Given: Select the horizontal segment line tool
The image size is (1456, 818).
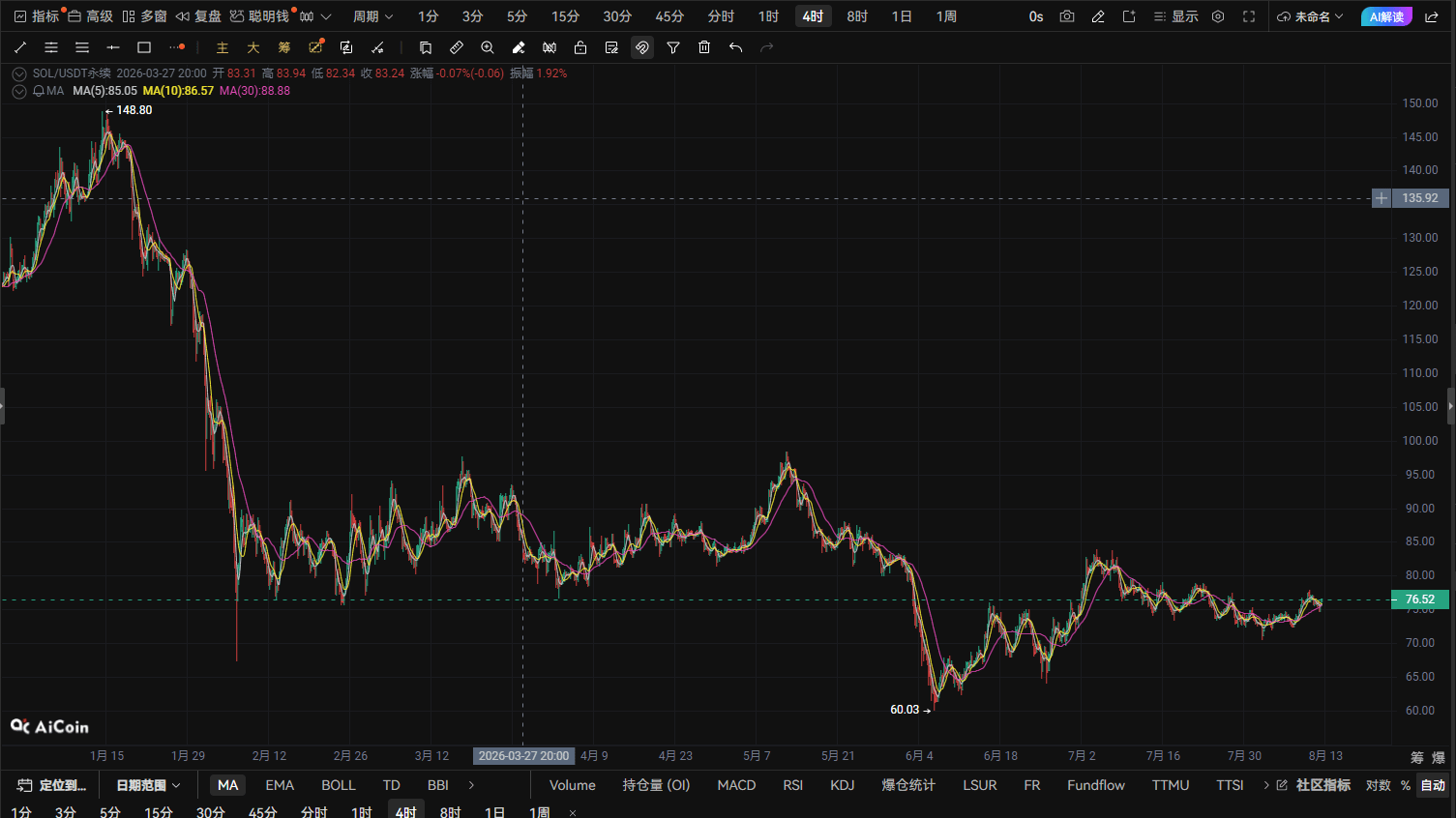Looking at the screenshot, I should pyautogui.click(x=113, y=47).
